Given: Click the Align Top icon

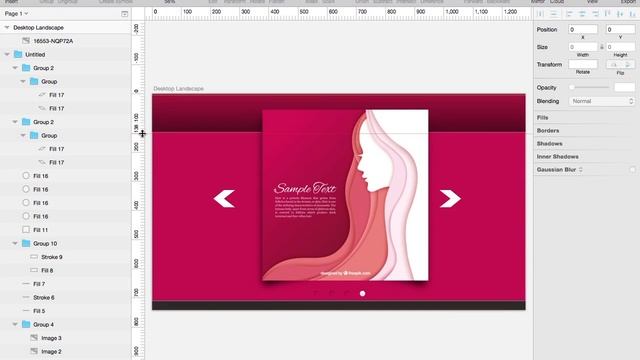Looking at the screenshot, I should tap(607, 14).
